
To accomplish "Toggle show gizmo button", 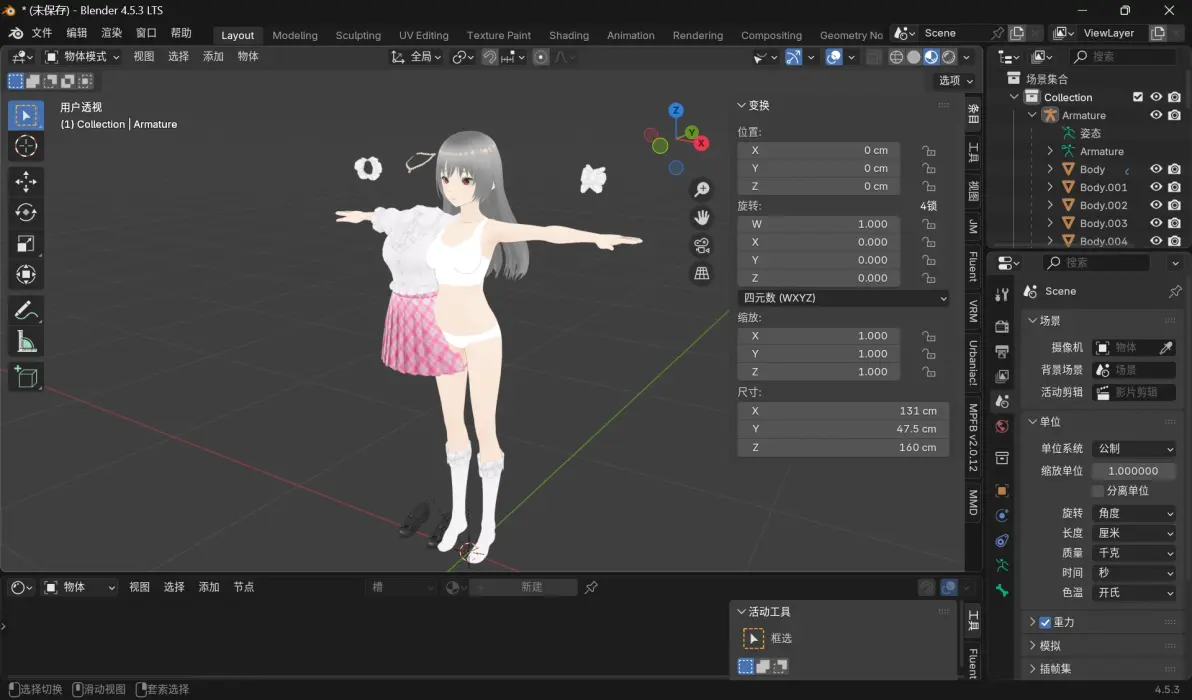I will click(793, 57).
